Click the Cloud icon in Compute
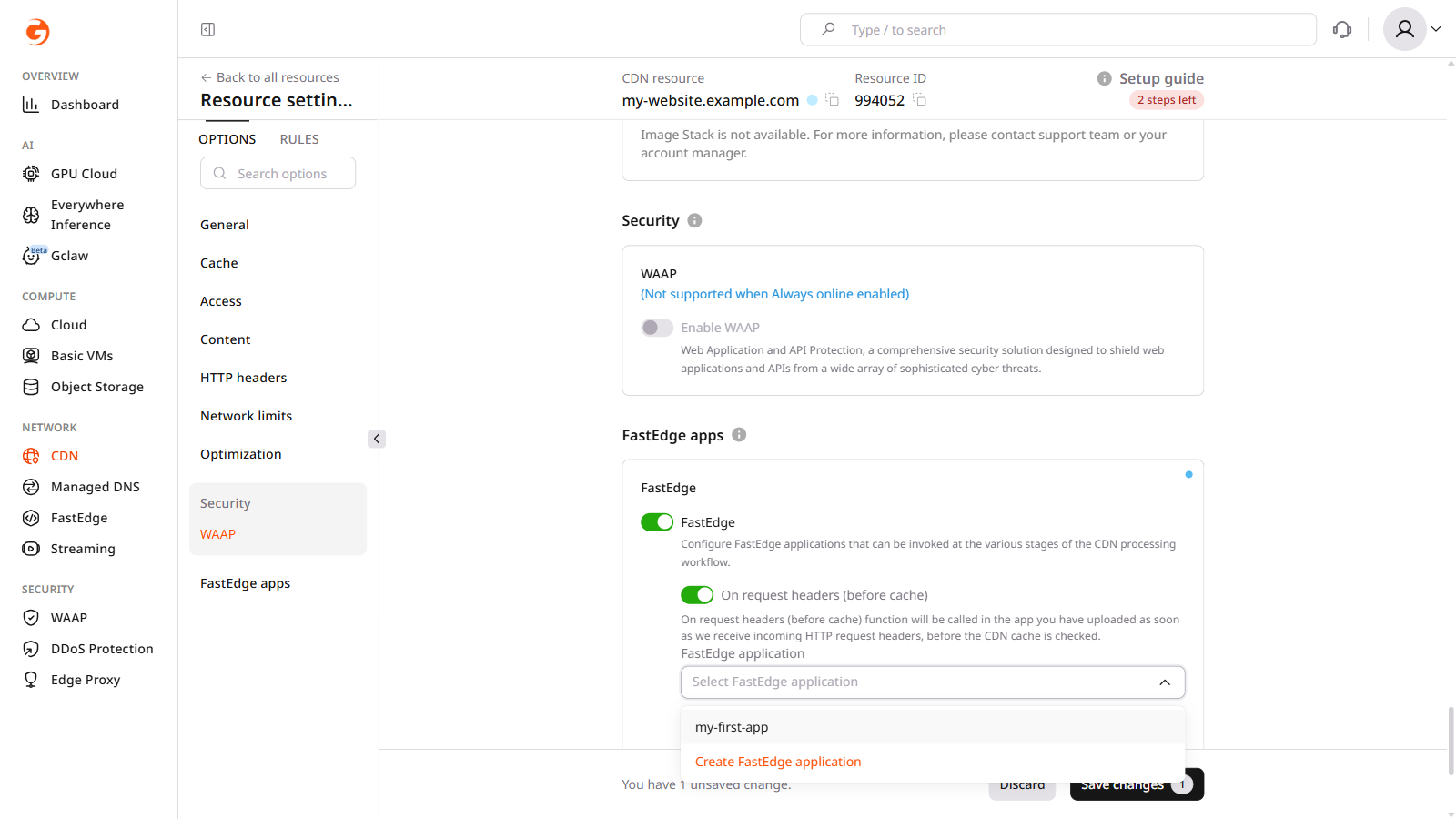This screenshot has width=1456, height=819. [x=31, y=325]
